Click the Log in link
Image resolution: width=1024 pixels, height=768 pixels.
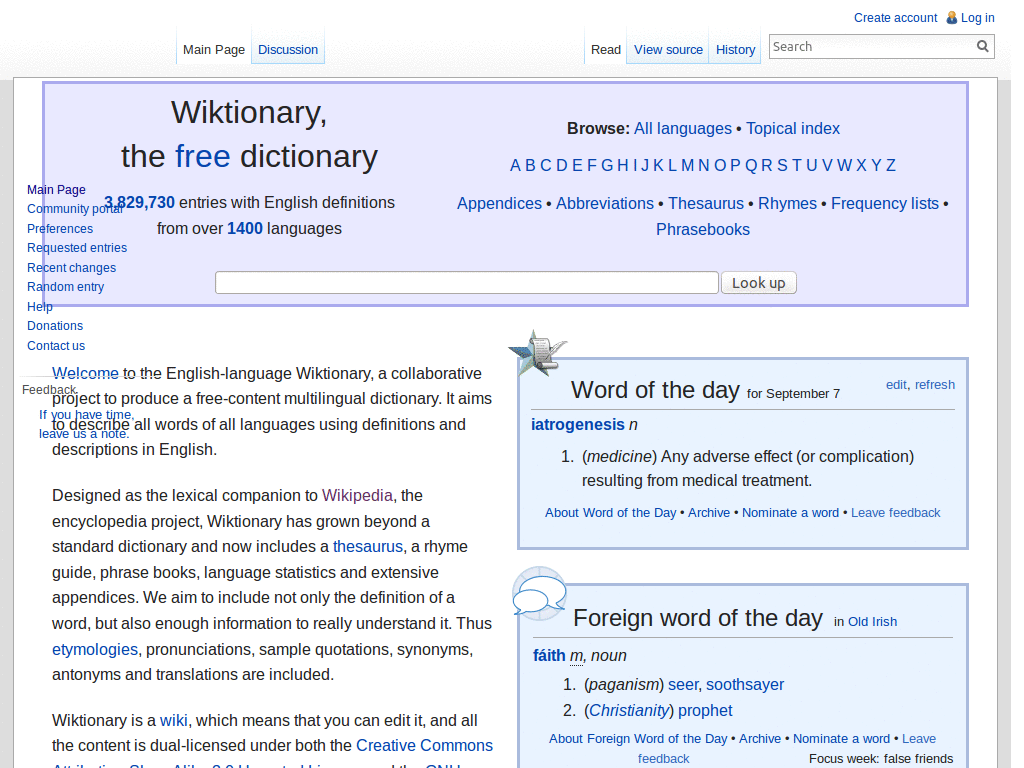pos(978,18)
